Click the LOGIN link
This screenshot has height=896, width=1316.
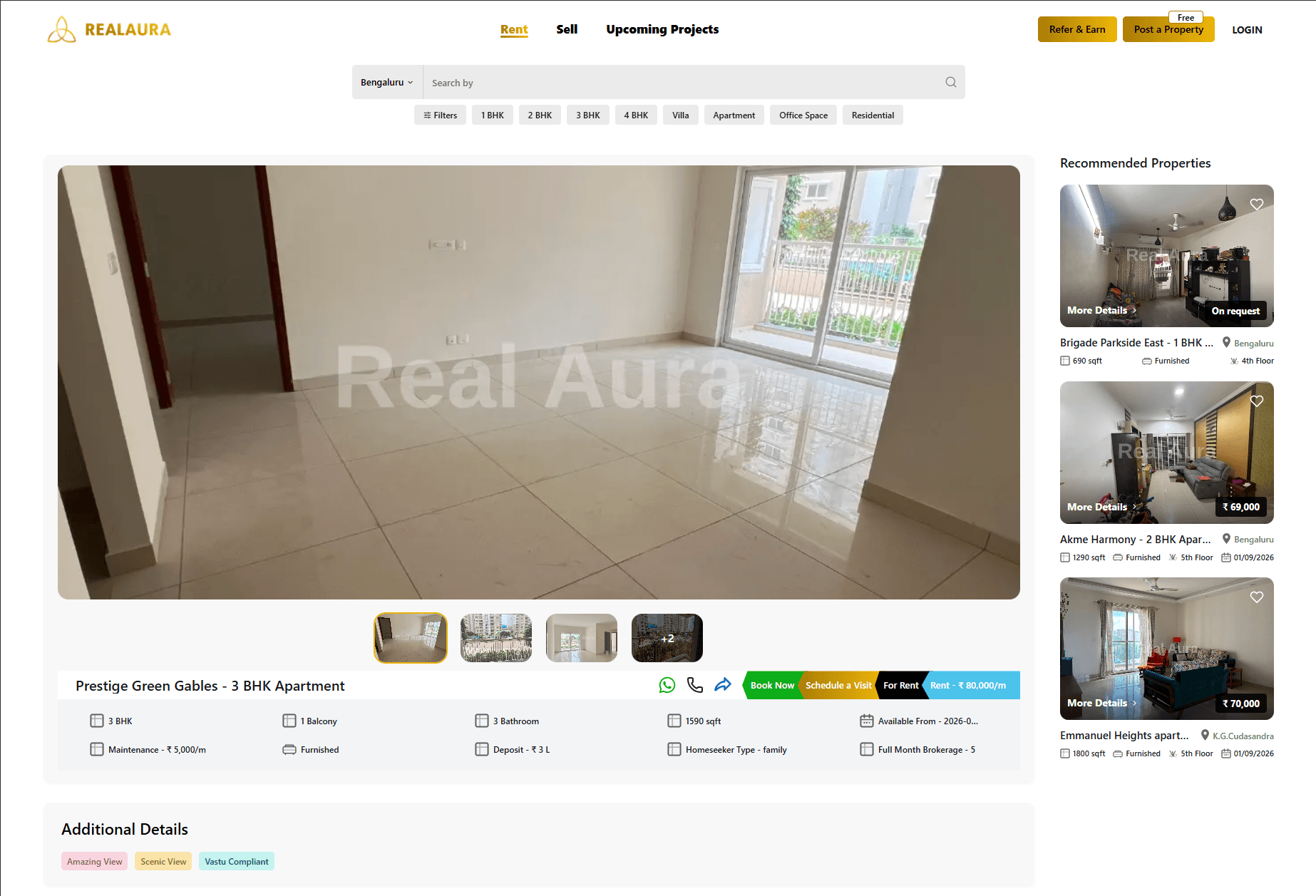pos(1247,30)
